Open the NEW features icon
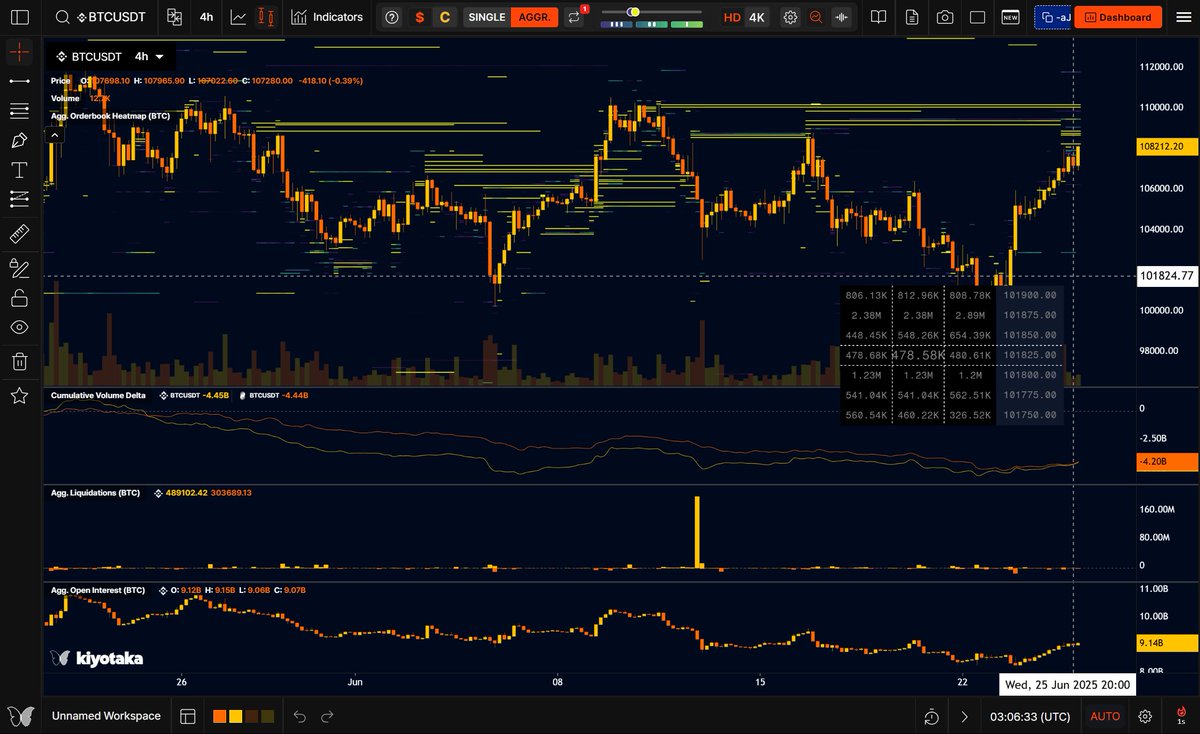Image resolution: width=1200 pixels, height=734 pixels. [x=1011, y=17]
